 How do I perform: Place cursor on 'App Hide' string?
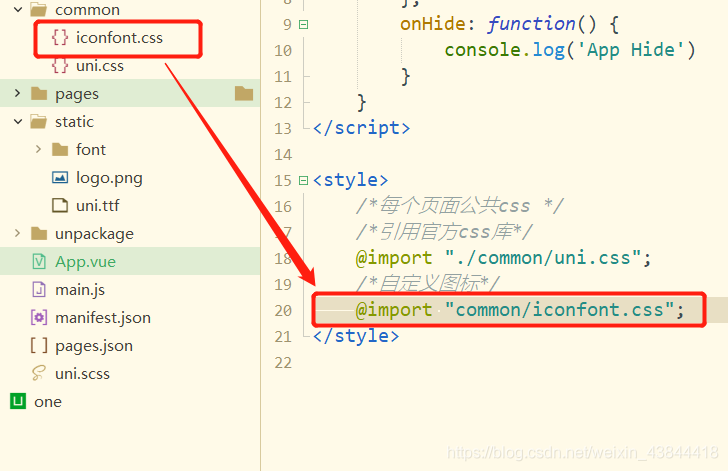point(630,50)
